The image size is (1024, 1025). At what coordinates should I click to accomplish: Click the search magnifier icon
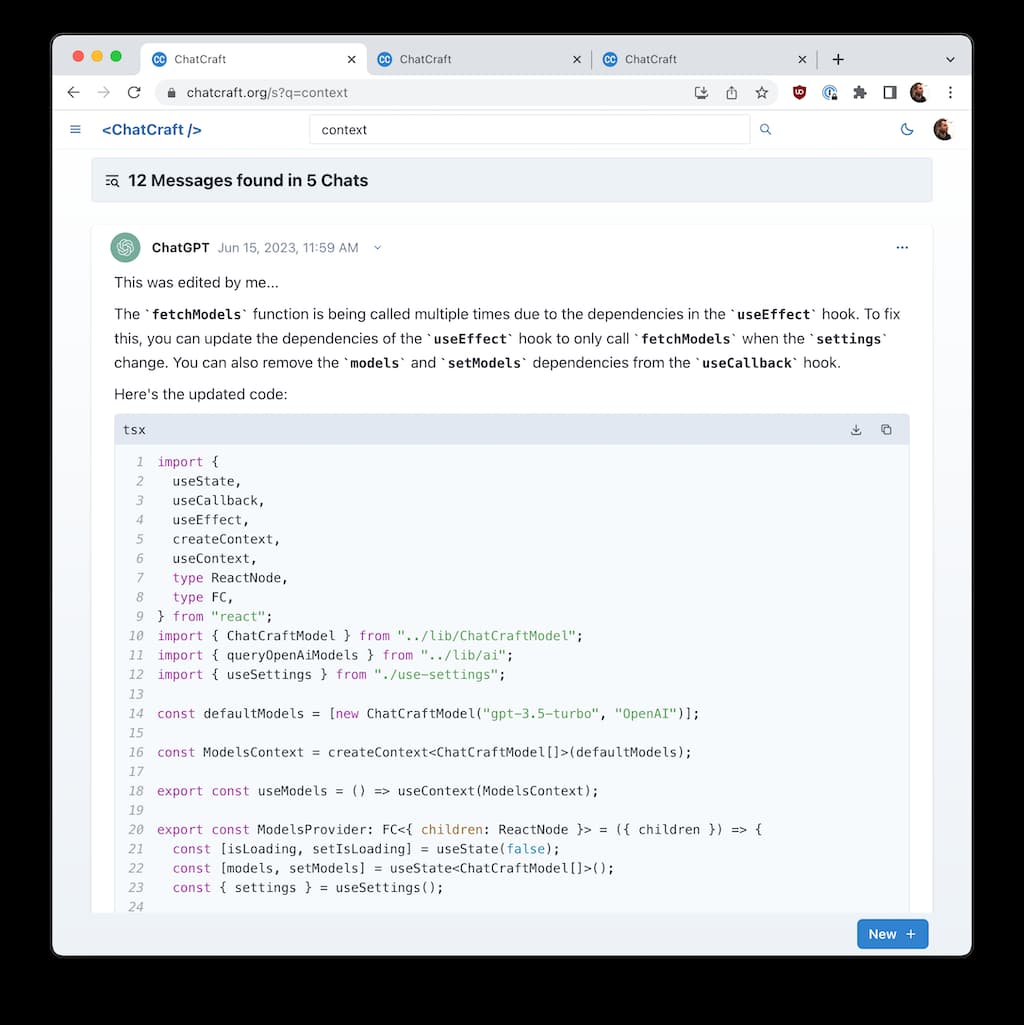click(766, 129)
